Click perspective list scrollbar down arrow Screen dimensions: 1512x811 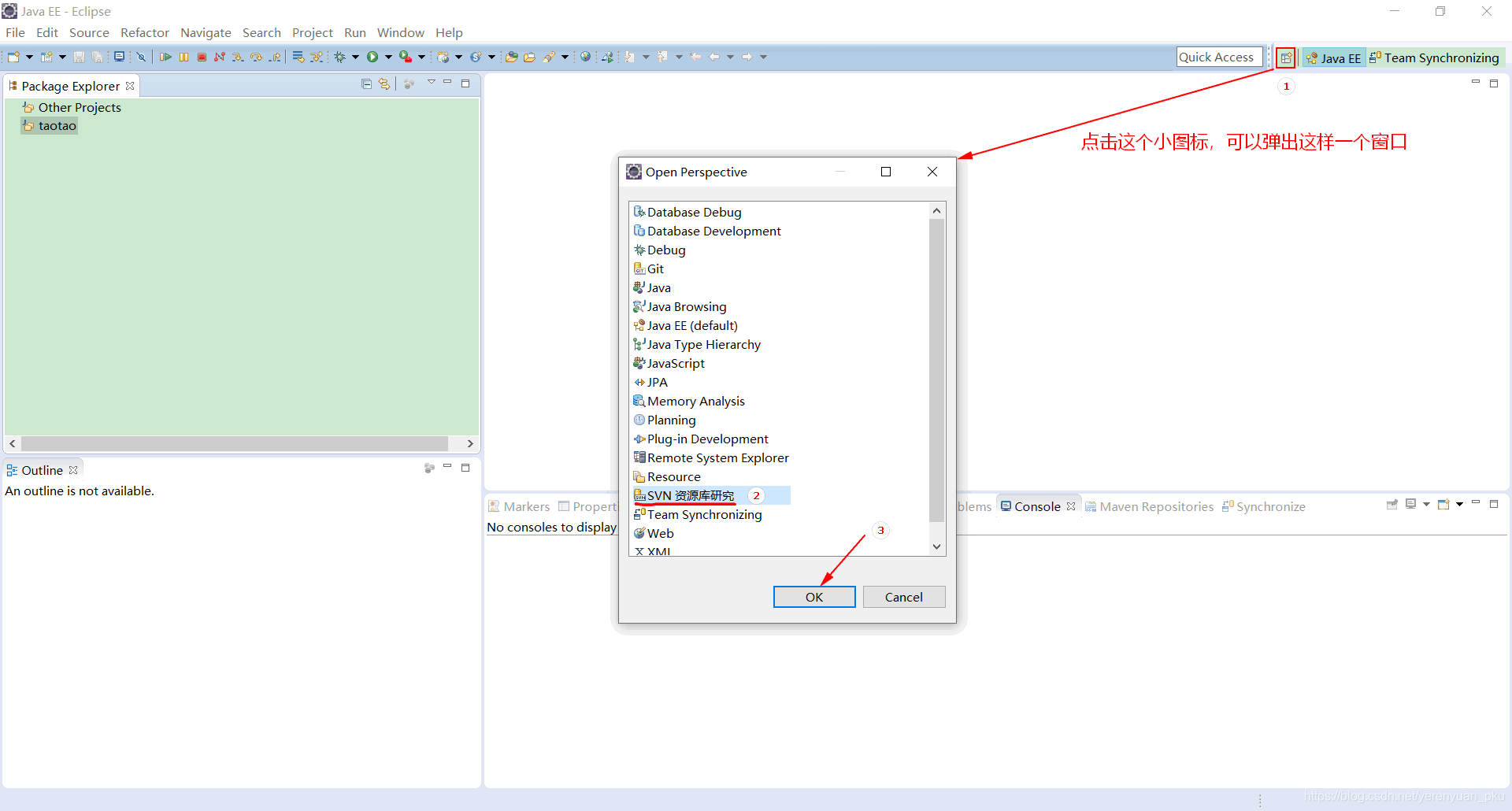[x=936, y=546]
